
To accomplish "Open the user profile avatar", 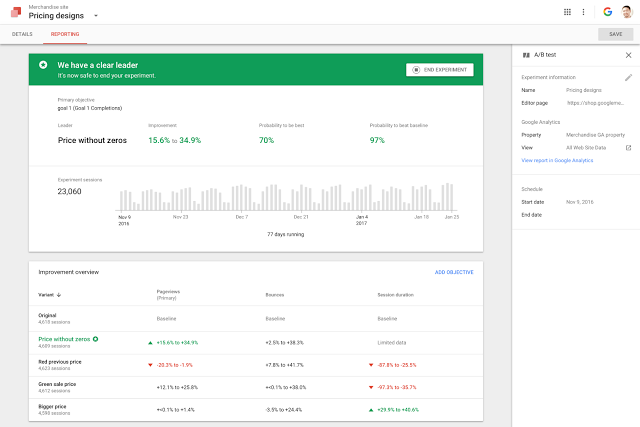I will pyautogui.click(x=626, y=12).
